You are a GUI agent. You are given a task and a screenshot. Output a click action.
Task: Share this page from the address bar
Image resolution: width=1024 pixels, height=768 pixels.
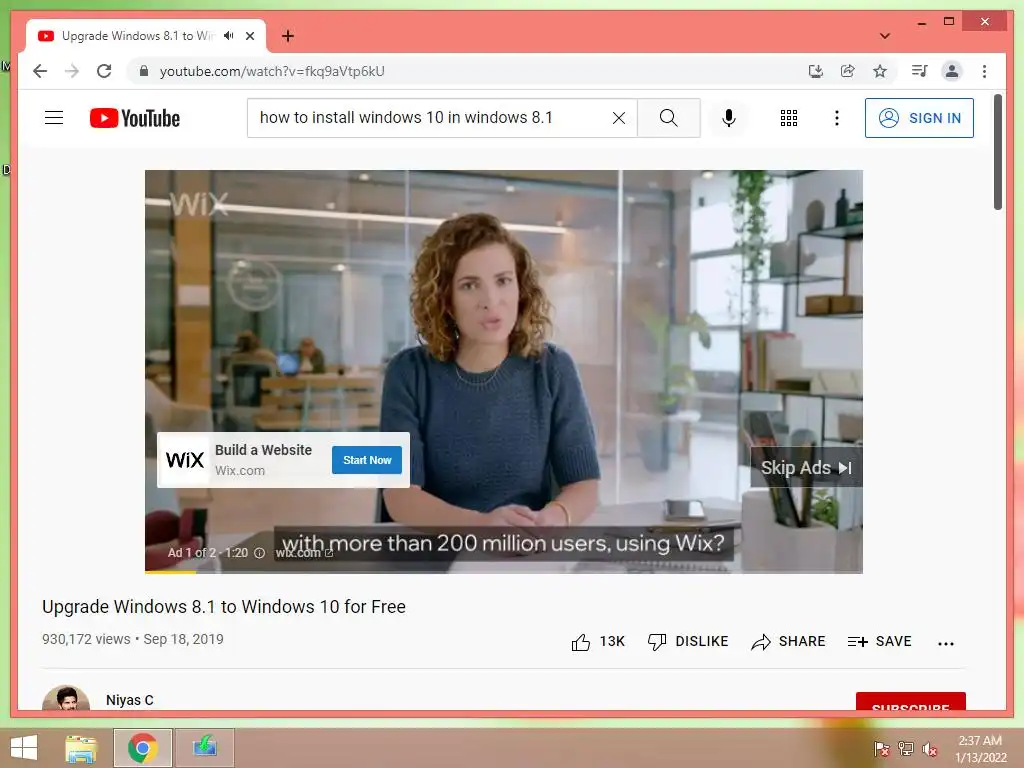click(848, 71)
